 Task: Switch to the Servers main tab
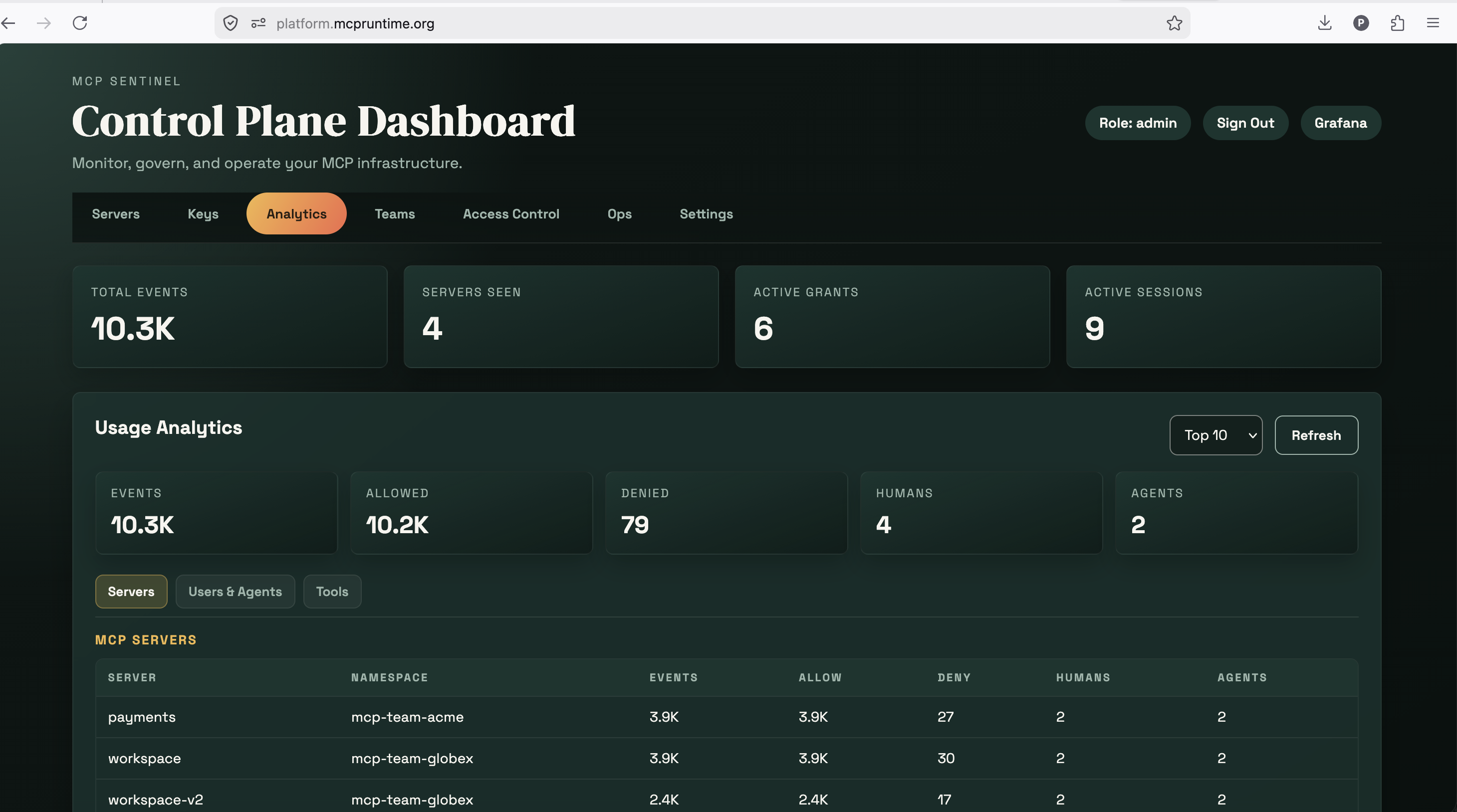pos(115,214)
